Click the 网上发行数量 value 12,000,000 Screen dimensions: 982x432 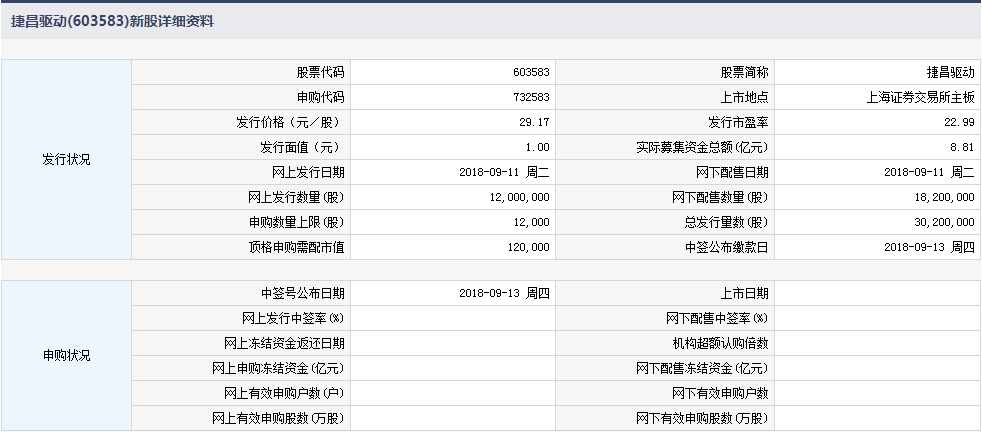point(513,198)
